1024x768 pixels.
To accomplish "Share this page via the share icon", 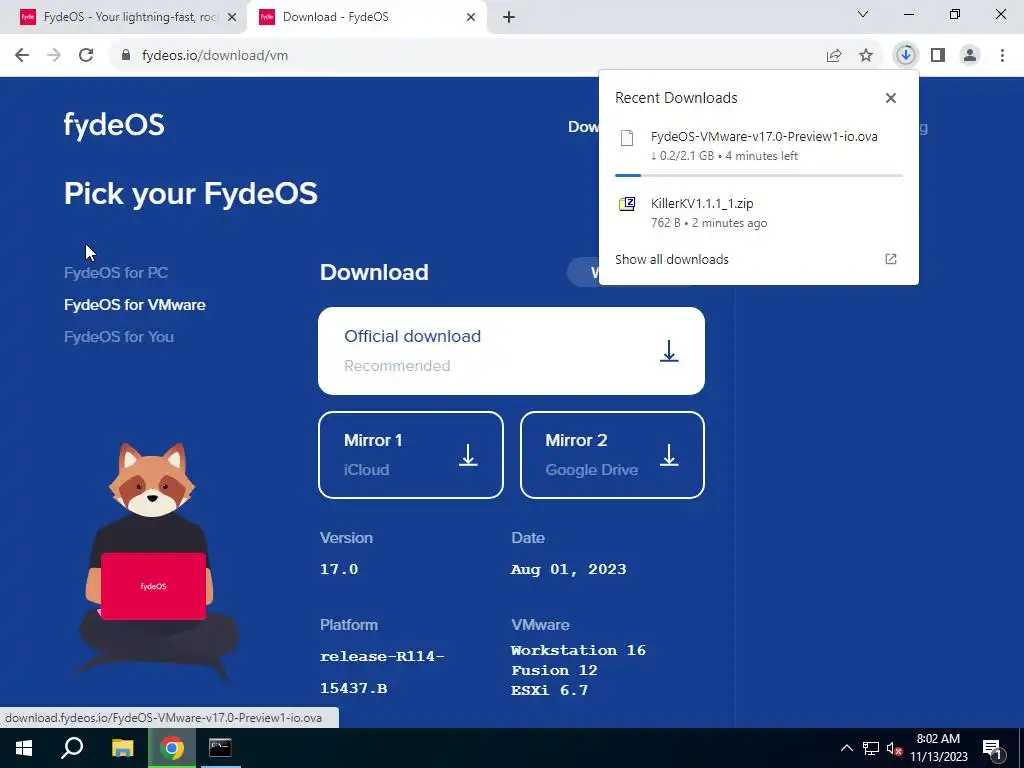I will click(834, 56).
